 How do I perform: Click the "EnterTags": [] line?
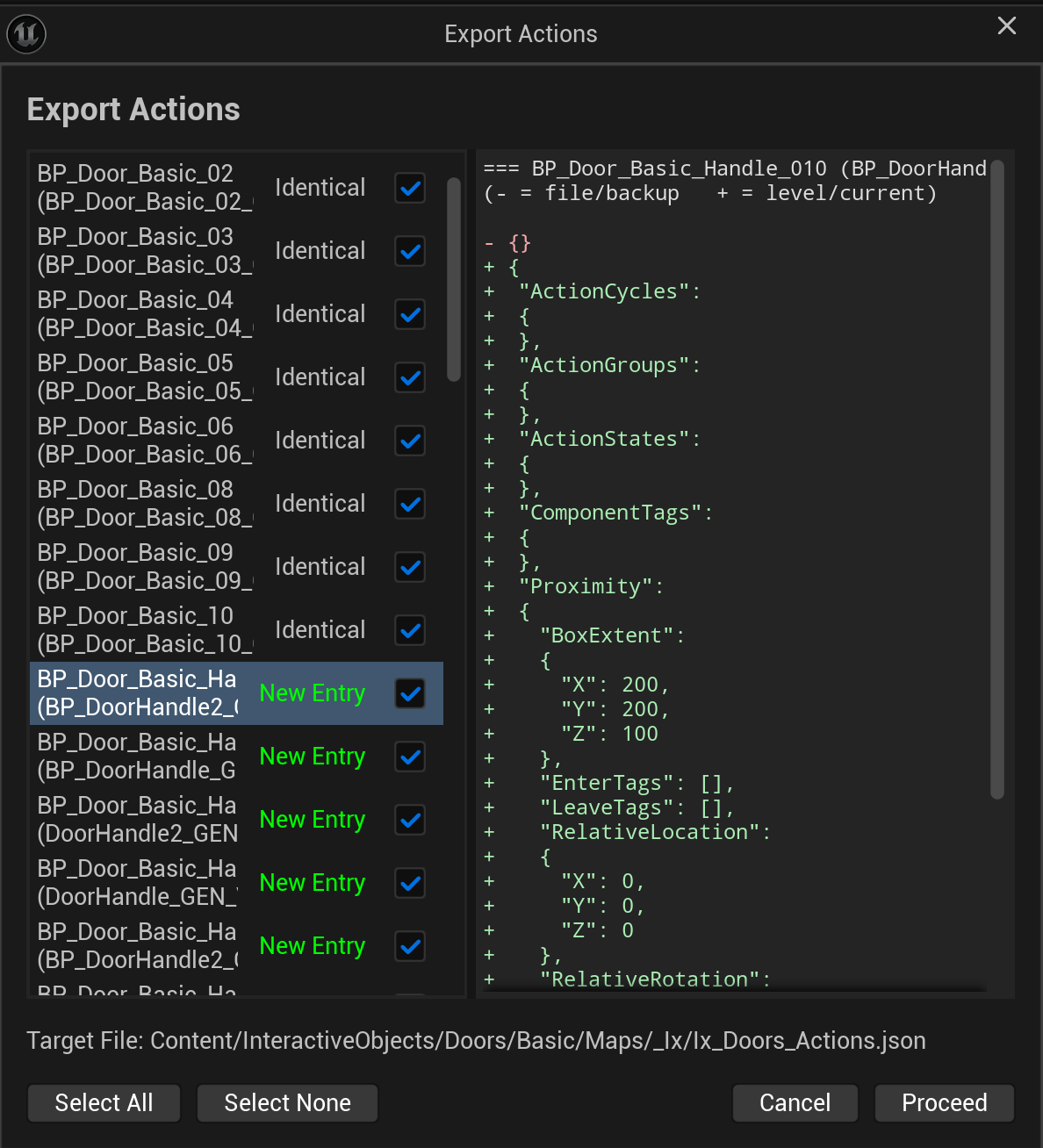609,783
